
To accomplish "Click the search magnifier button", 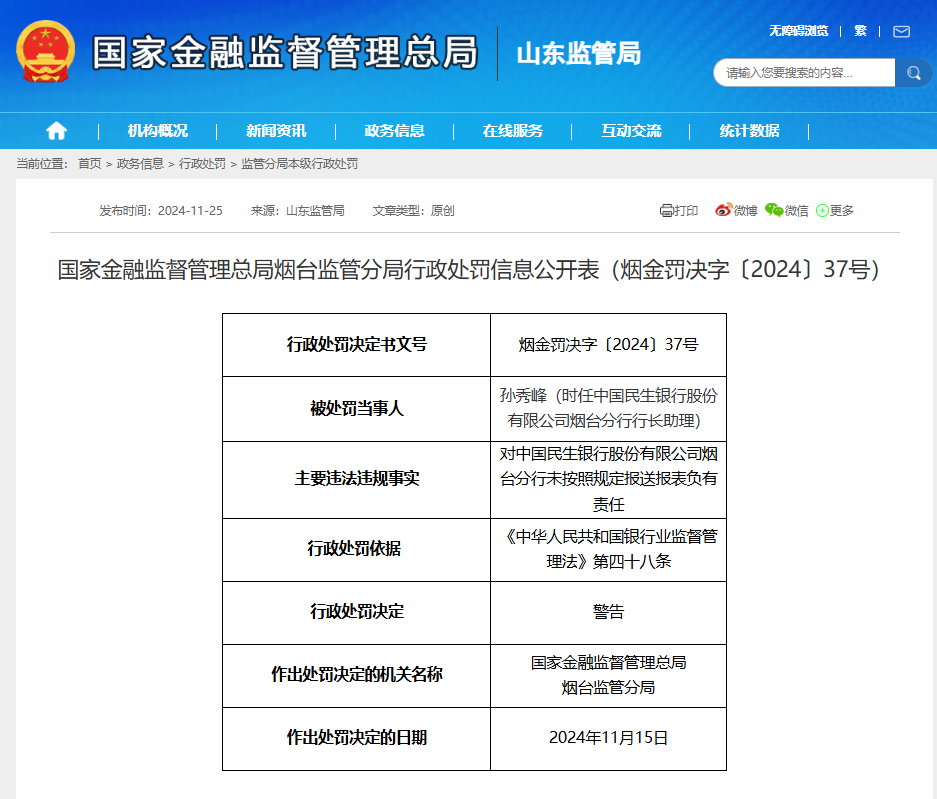I will [913, 73].
